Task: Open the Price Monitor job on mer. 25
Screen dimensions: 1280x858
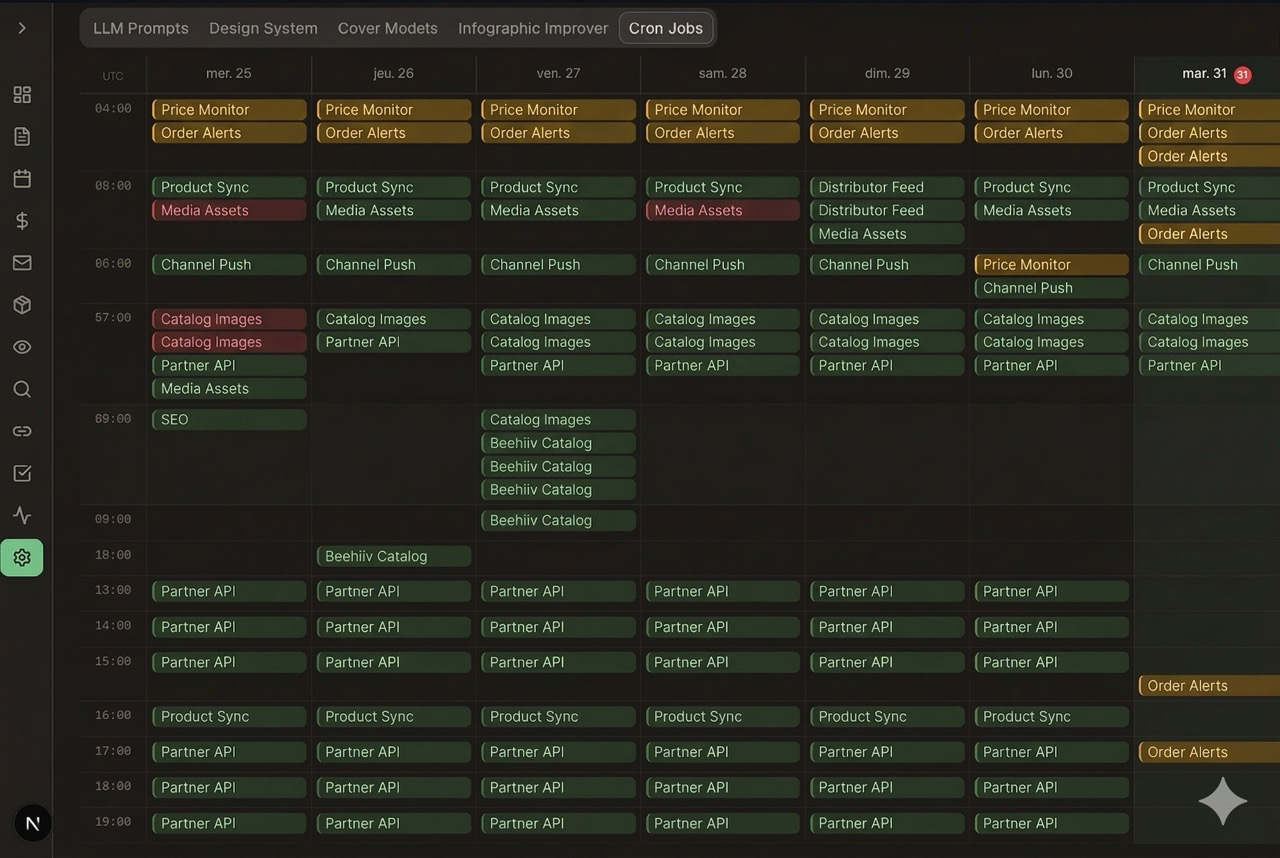Action: (229, 110)
